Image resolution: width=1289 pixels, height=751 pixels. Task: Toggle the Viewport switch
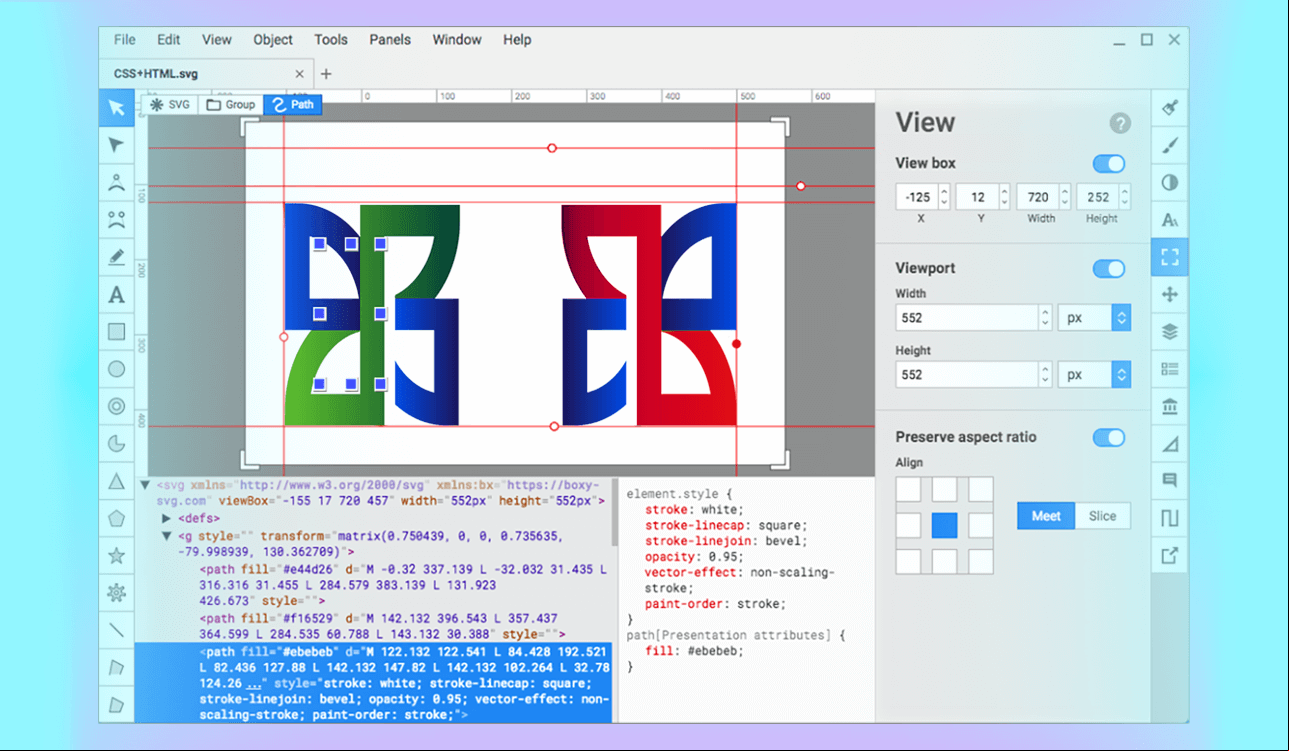coord(1109,268)
